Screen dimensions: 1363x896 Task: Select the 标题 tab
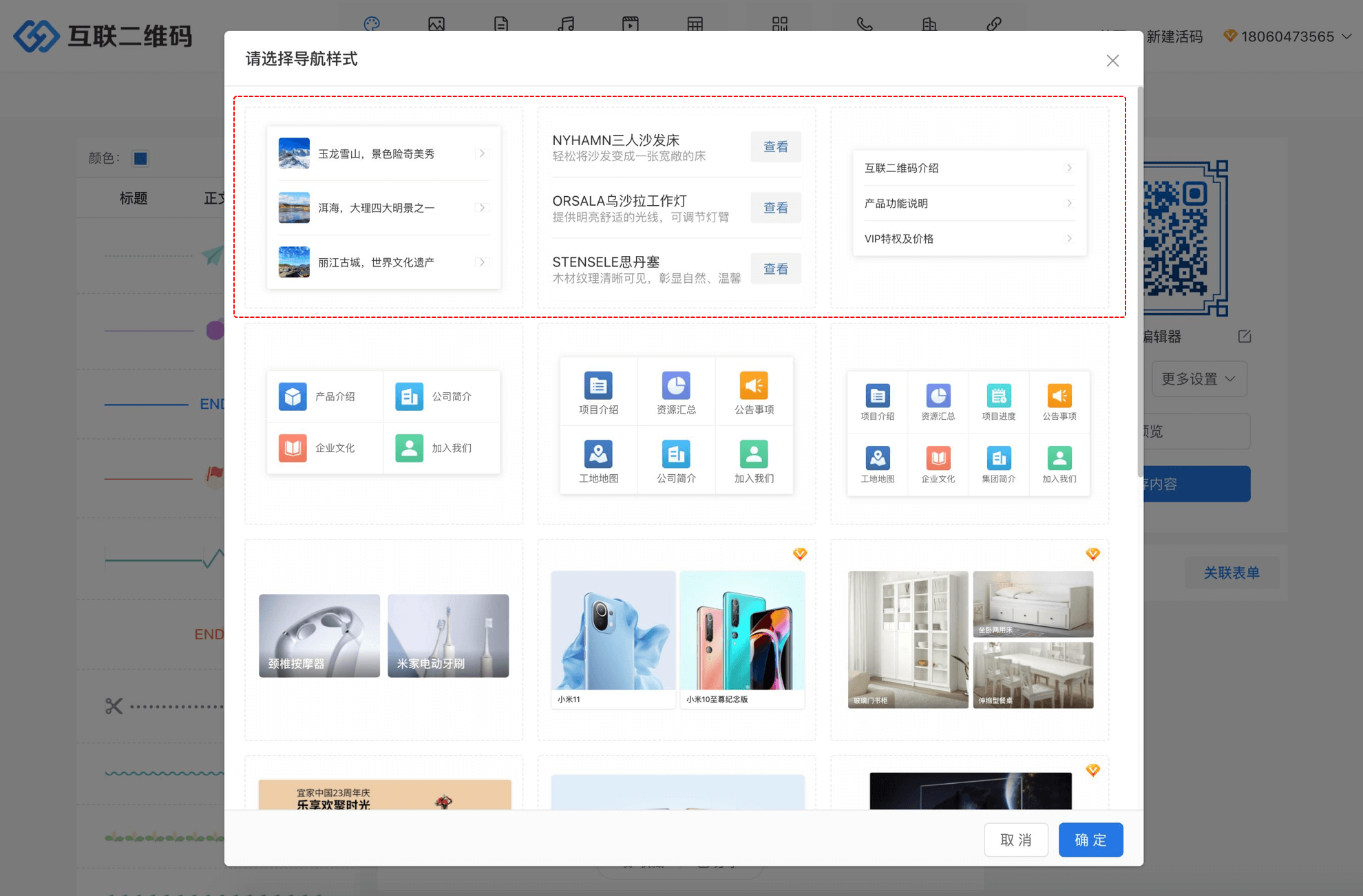click(134, 198)
